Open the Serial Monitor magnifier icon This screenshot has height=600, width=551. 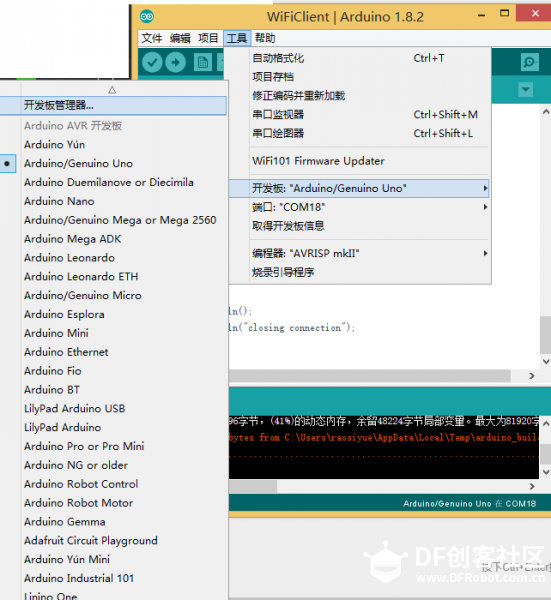(530, 62)
